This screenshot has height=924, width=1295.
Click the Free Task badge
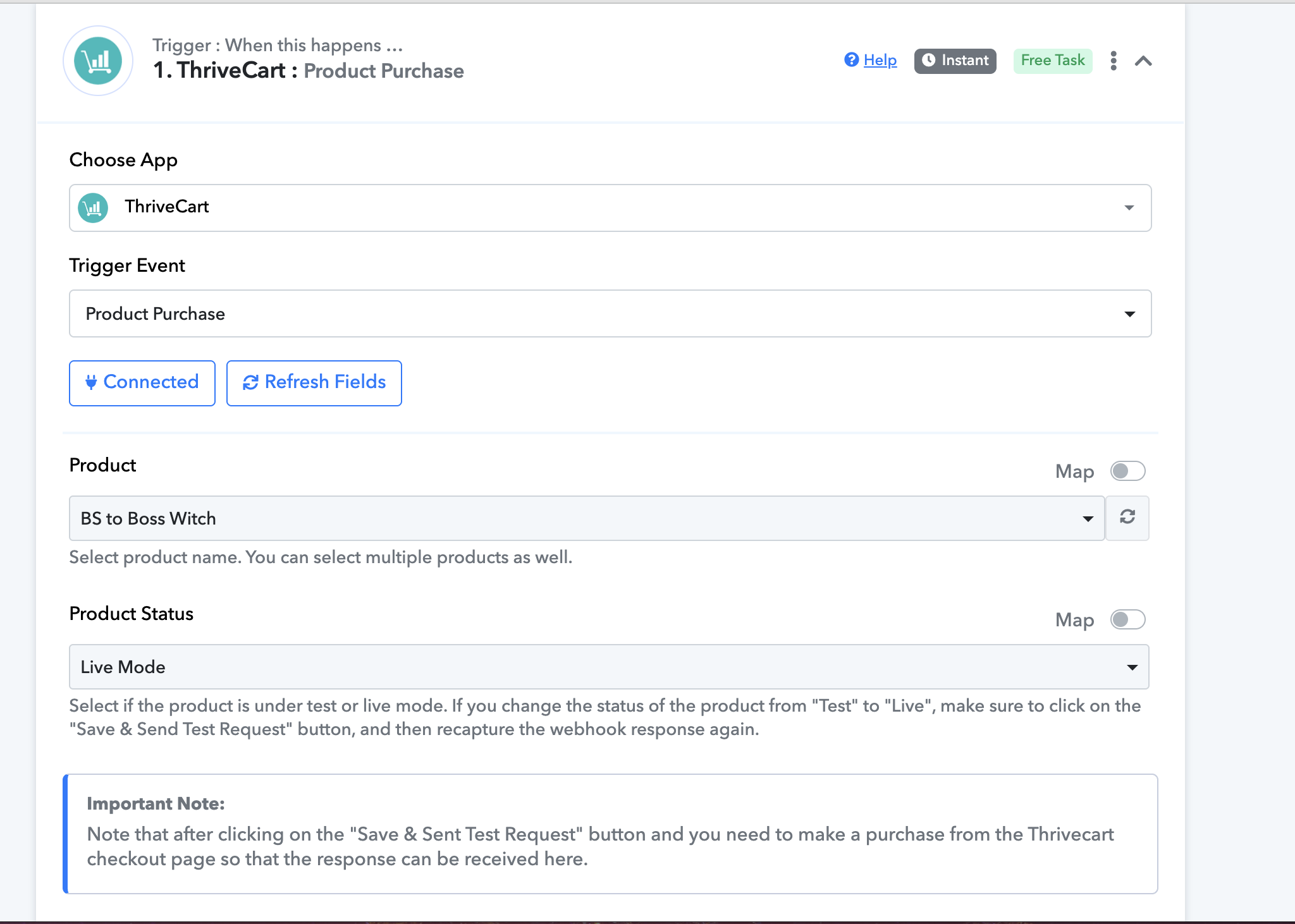click(x=1052, y=61)
